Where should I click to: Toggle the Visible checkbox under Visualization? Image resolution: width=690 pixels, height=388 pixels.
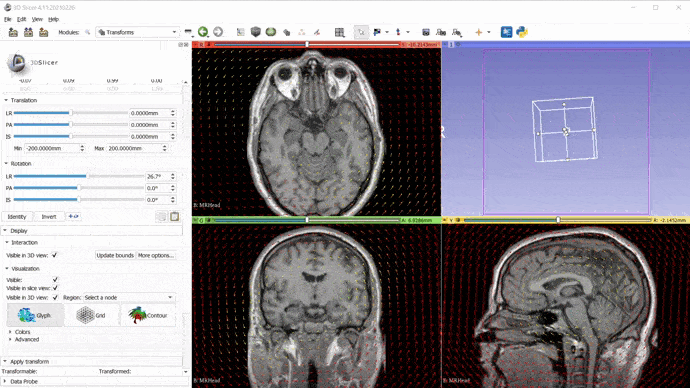[55, 280]
